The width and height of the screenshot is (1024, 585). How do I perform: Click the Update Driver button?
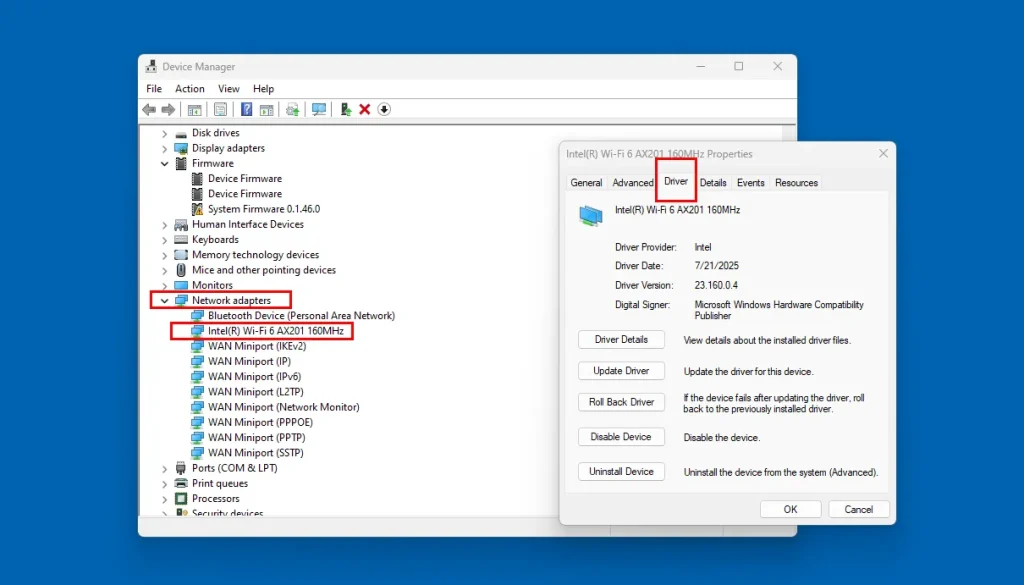621,371
